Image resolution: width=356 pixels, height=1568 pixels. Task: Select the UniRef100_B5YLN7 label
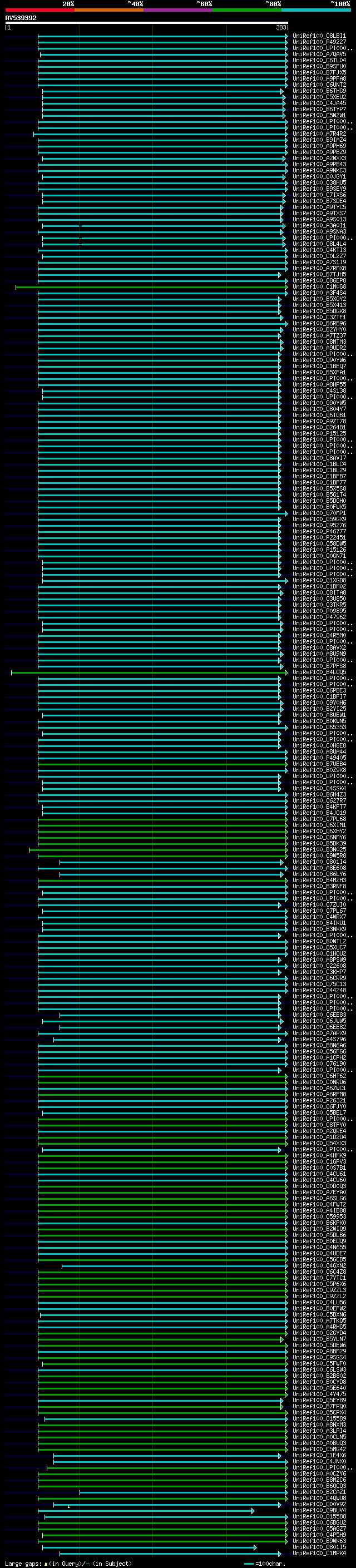pos(319,1339)
